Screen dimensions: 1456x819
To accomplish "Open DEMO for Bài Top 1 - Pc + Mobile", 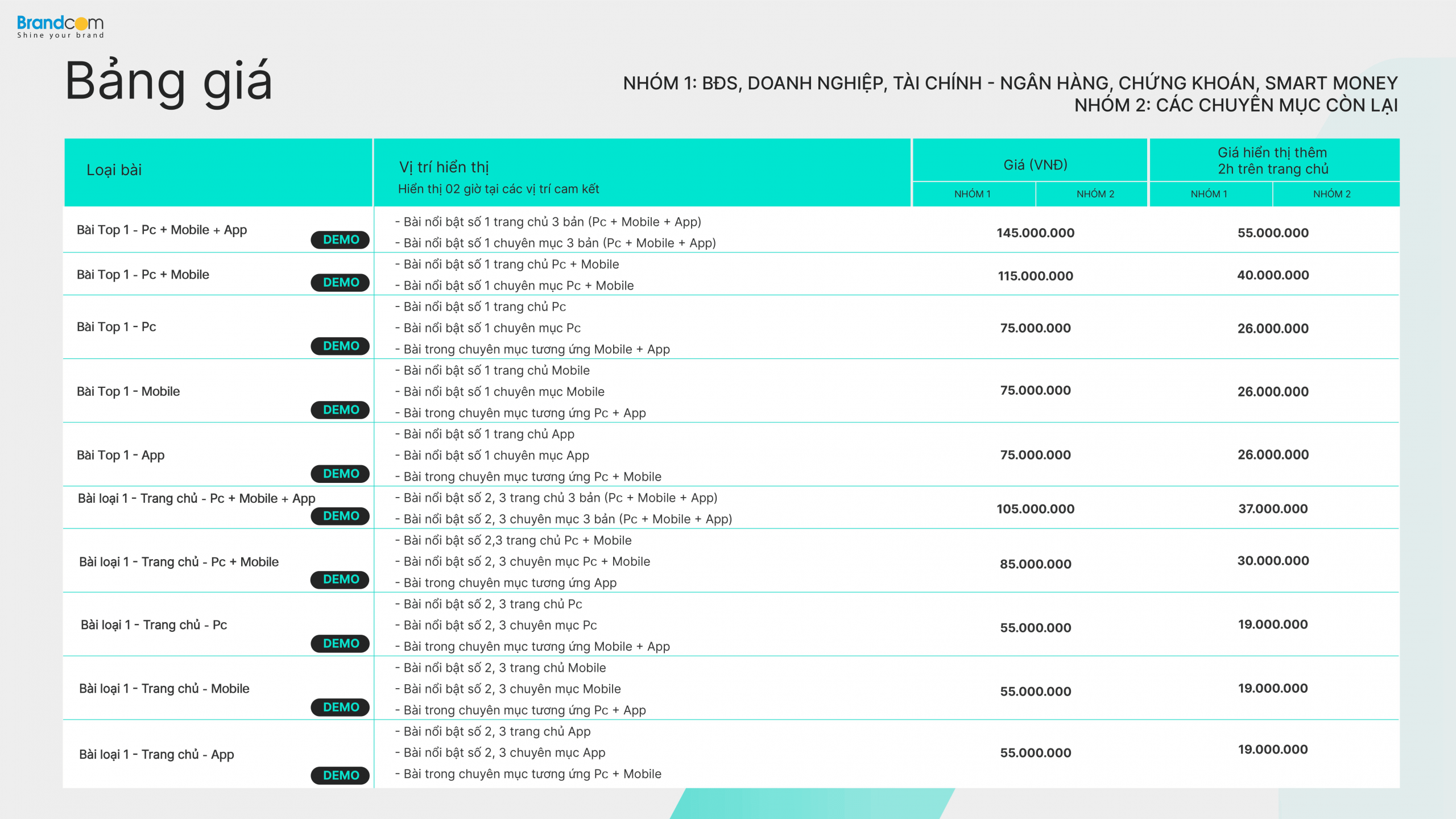I will point(340,282).
